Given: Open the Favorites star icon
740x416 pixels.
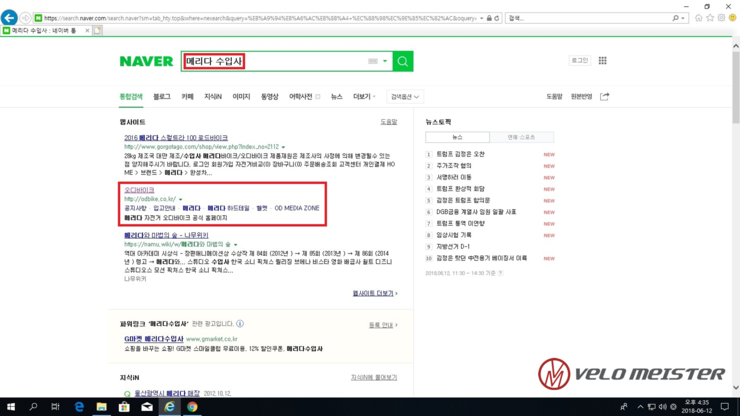Looking at the screenshot, I should (x=710, y=18).
